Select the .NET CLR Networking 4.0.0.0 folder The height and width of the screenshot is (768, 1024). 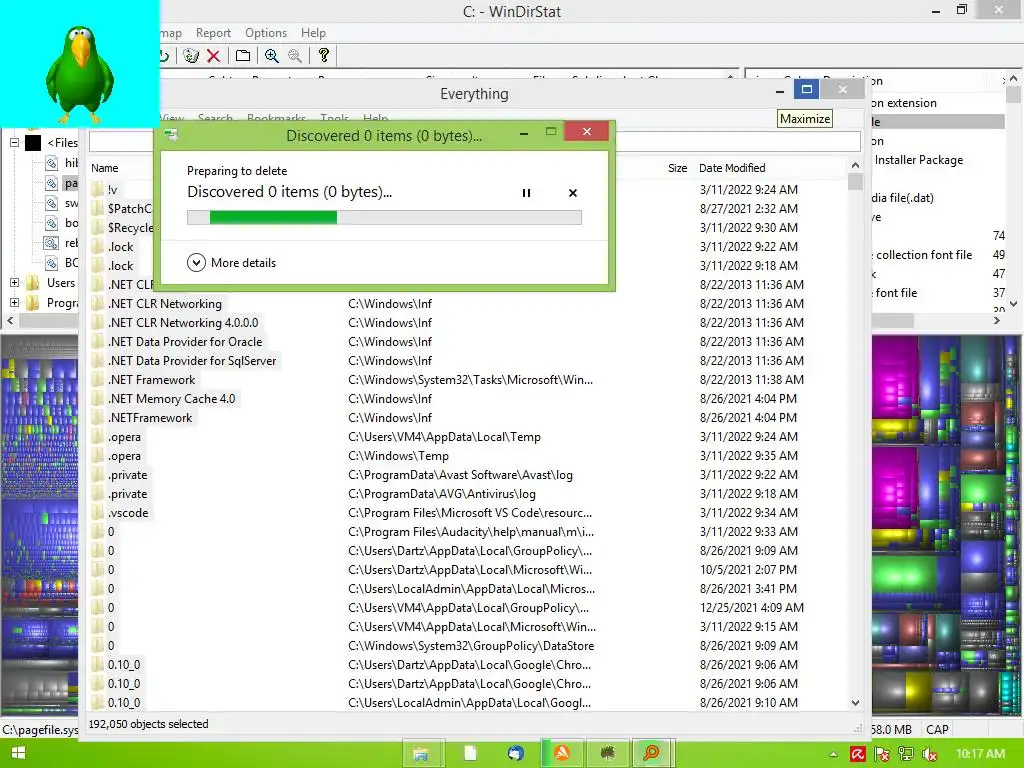pyautogui.click(x=183, y=323)
